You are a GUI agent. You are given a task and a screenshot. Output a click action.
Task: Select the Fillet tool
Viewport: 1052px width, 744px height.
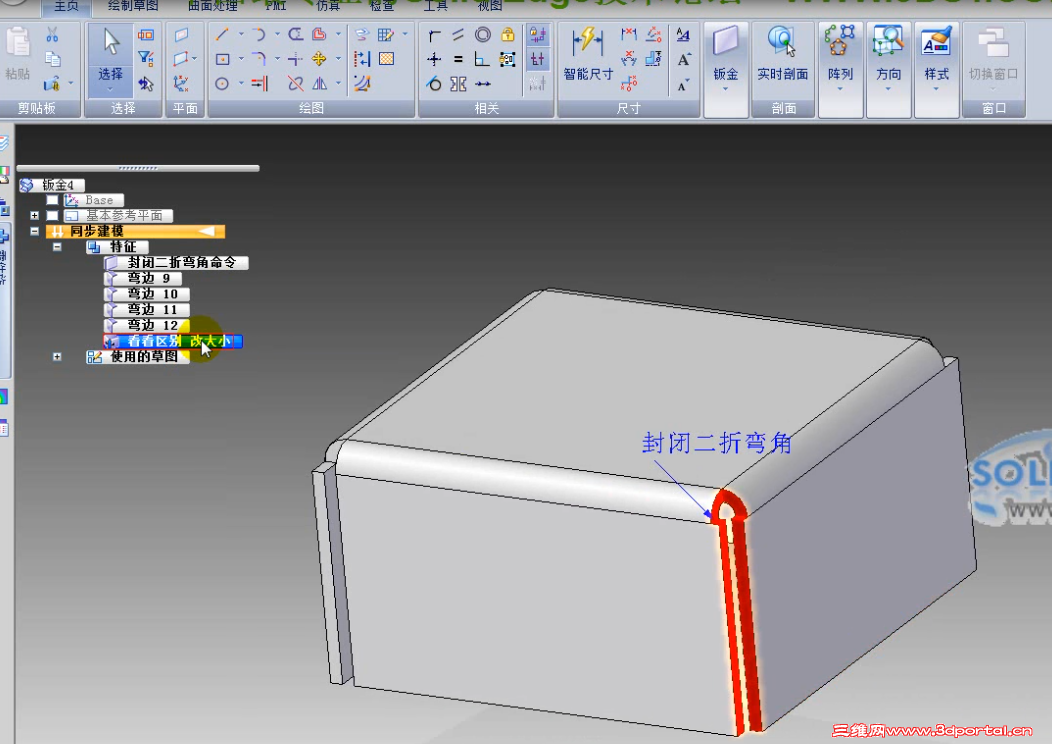click(260, 59)
